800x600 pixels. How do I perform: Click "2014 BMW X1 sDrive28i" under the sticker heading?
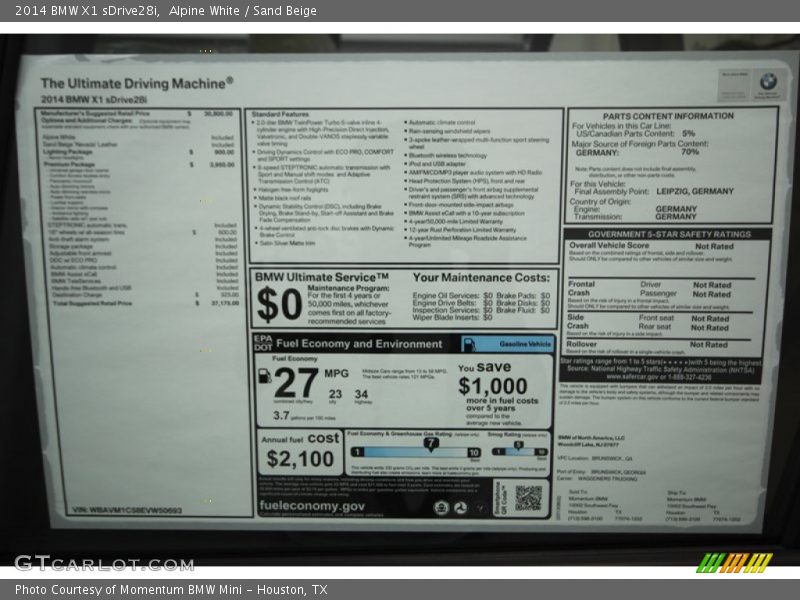click(x=94, y=99)
